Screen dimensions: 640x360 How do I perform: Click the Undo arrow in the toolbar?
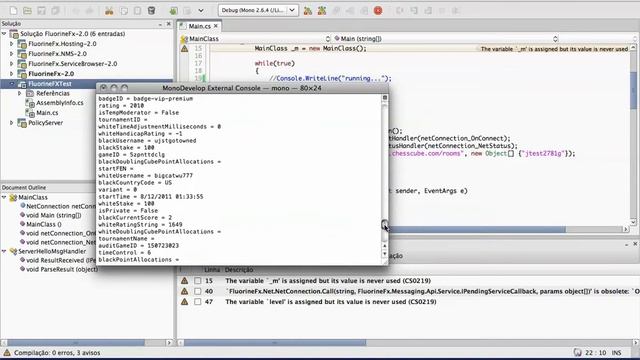[76, 11]
